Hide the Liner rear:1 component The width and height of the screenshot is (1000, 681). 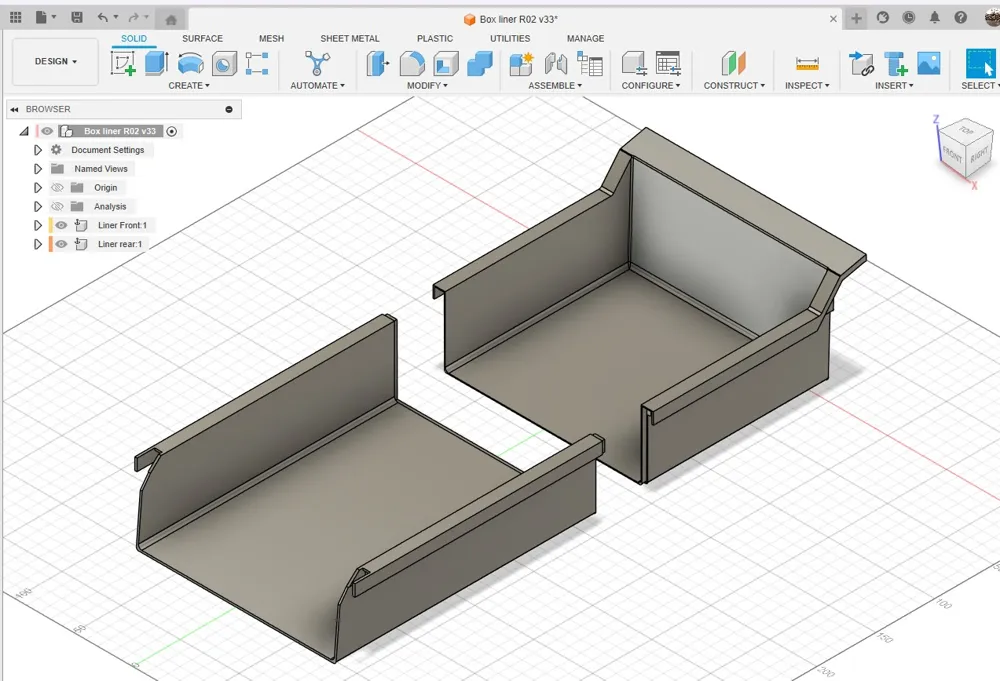(x=61, y=244)
